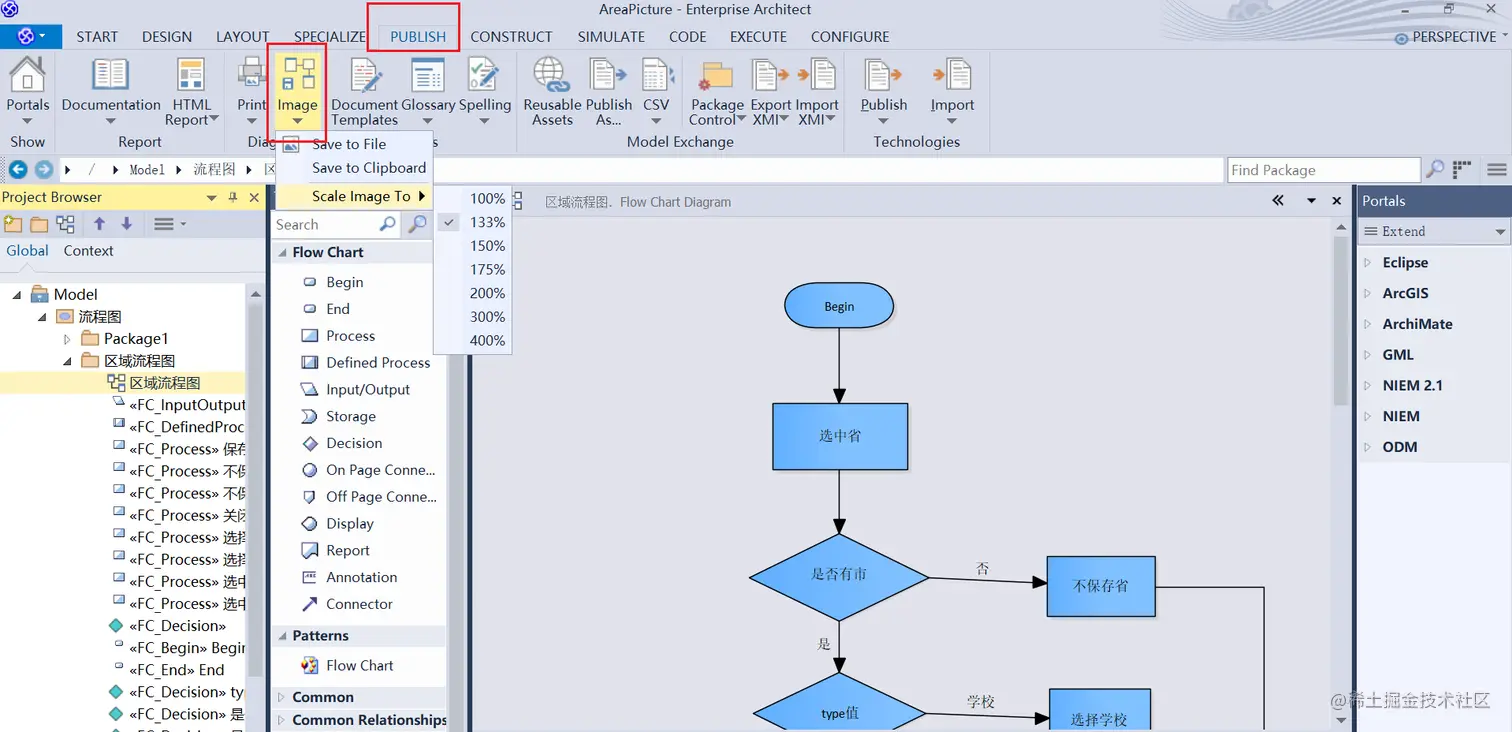
Task: Open Portals in the Show ribbon group
Action: [x=27, y=89]
